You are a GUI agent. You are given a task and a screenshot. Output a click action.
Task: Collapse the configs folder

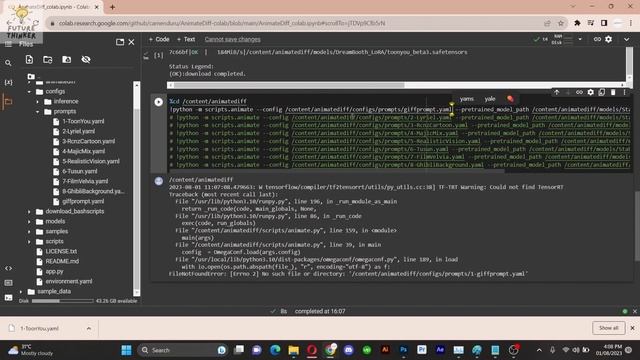coord(29,92)
